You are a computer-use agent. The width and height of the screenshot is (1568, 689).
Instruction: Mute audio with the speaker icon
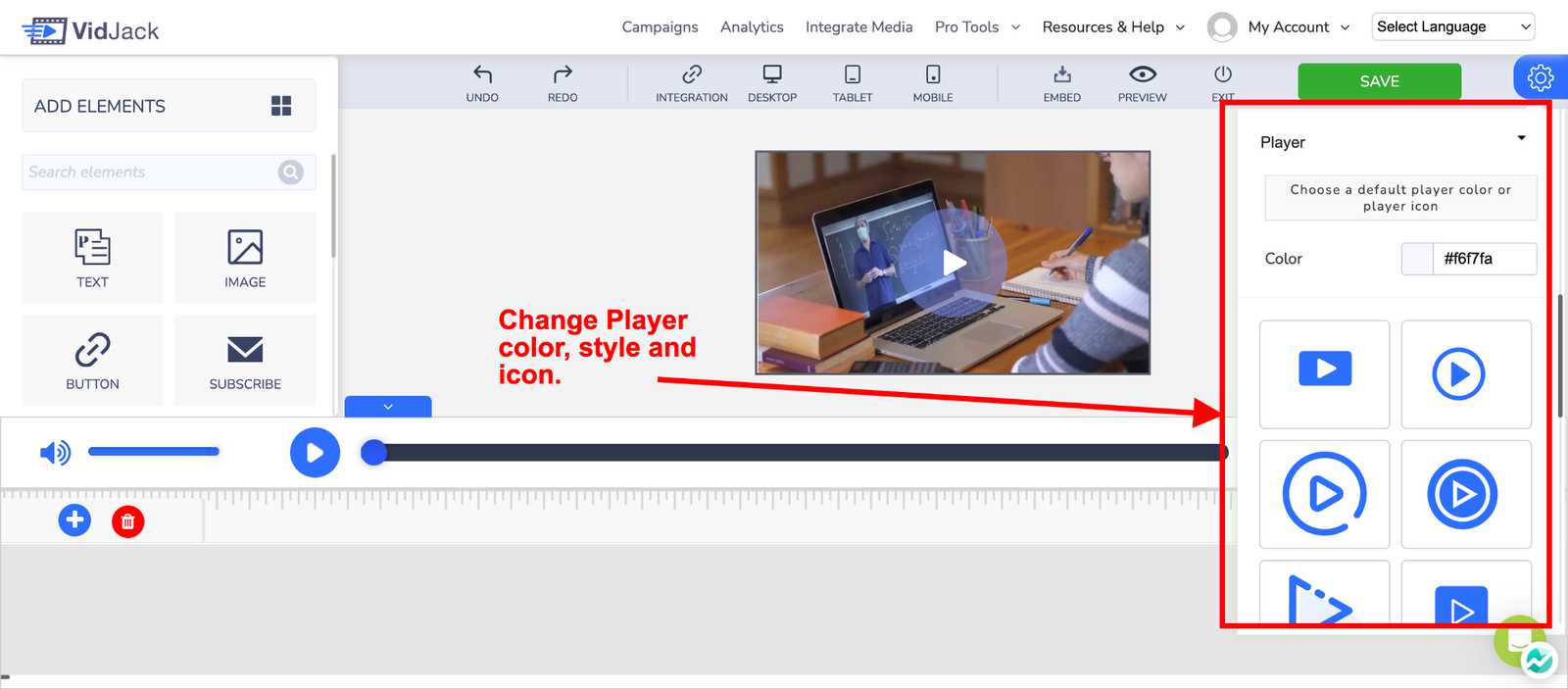coord(55,452)
